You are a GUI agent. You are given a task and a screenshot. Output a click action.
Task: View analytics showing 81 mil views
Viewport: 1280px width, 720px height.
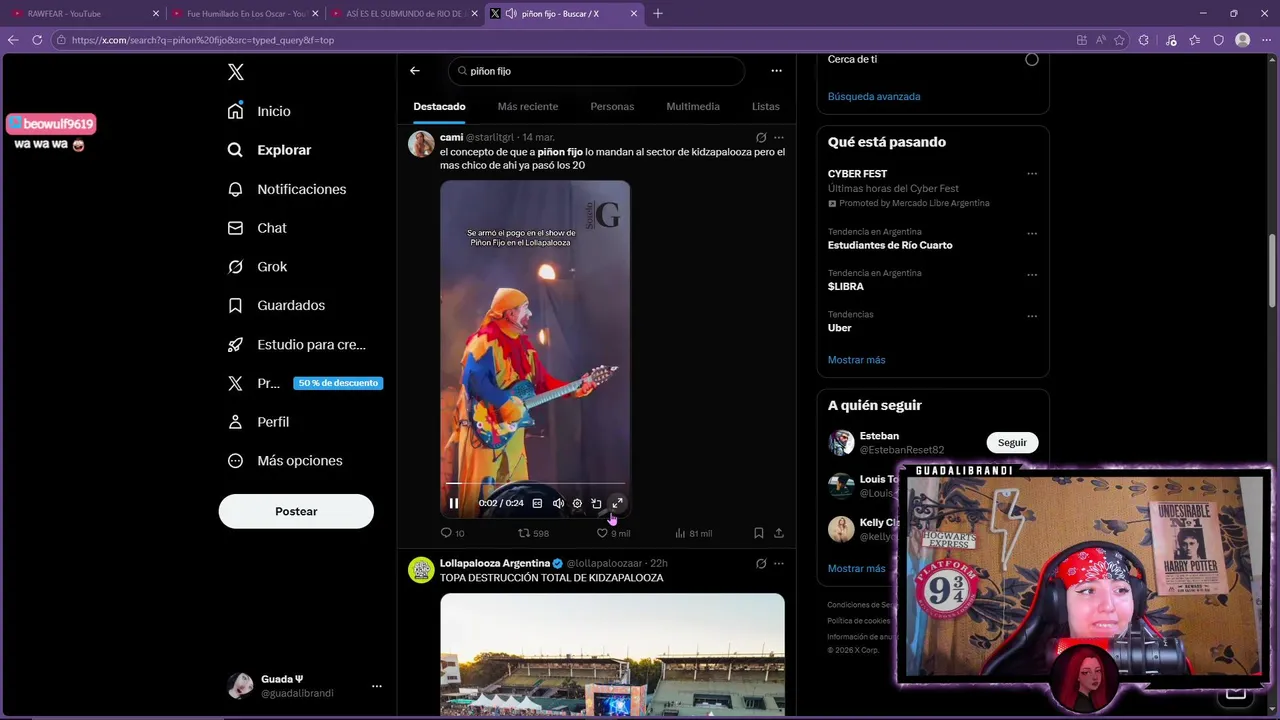point(693,534)
